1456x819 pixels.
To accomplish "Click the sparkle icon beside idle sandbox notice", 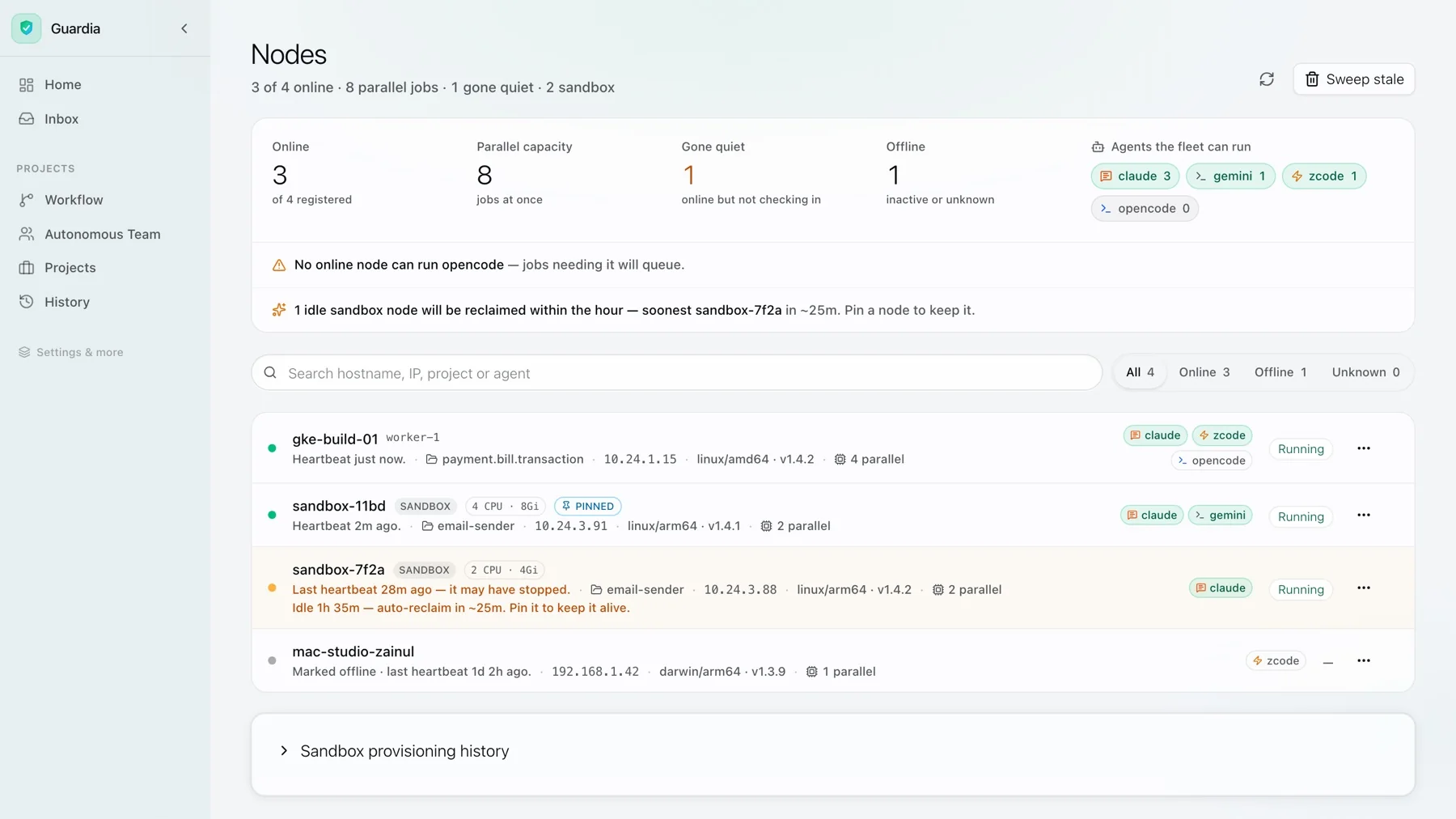I will (279, 310).
